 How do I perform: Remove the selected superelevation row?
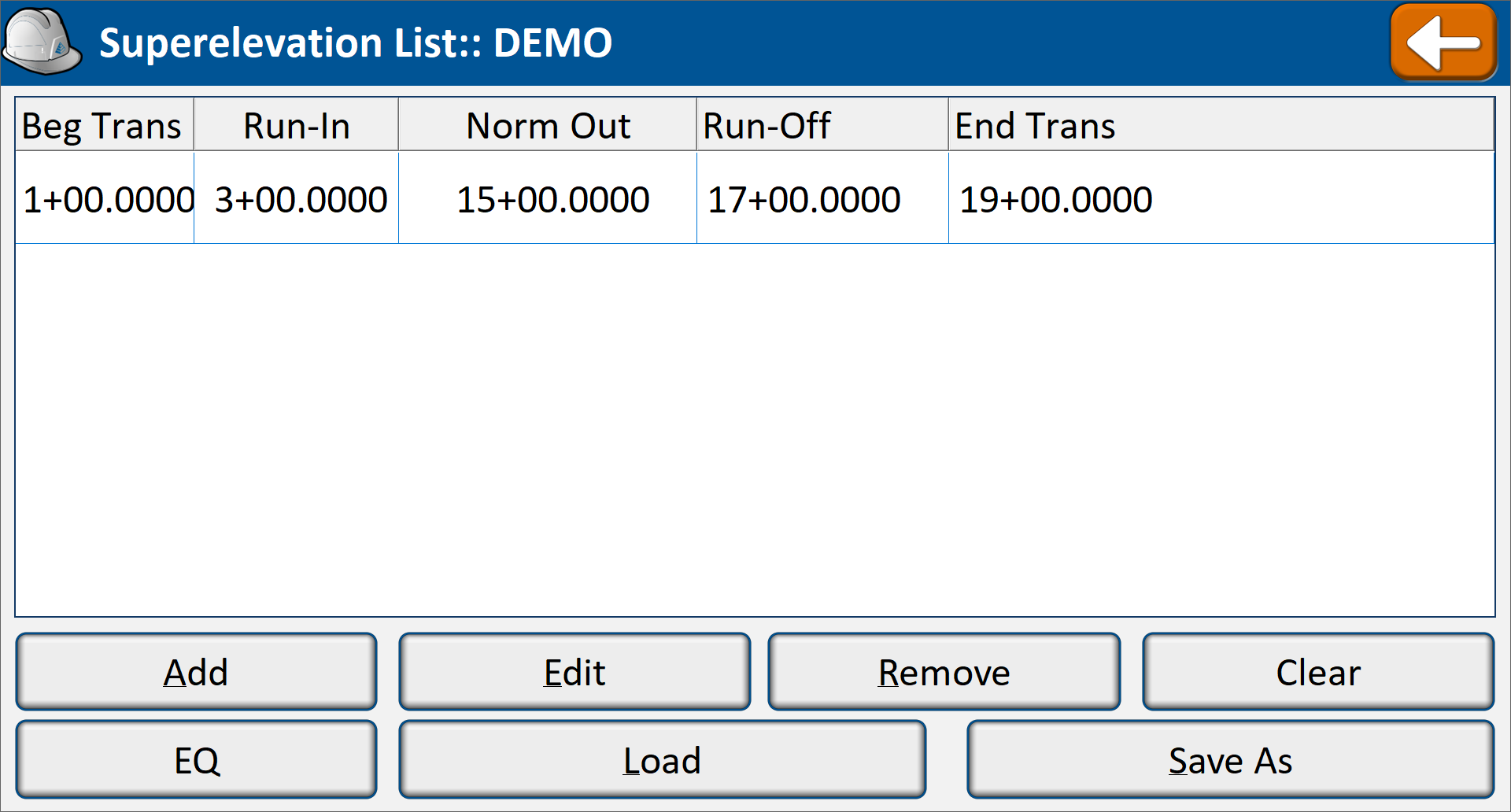944,672
